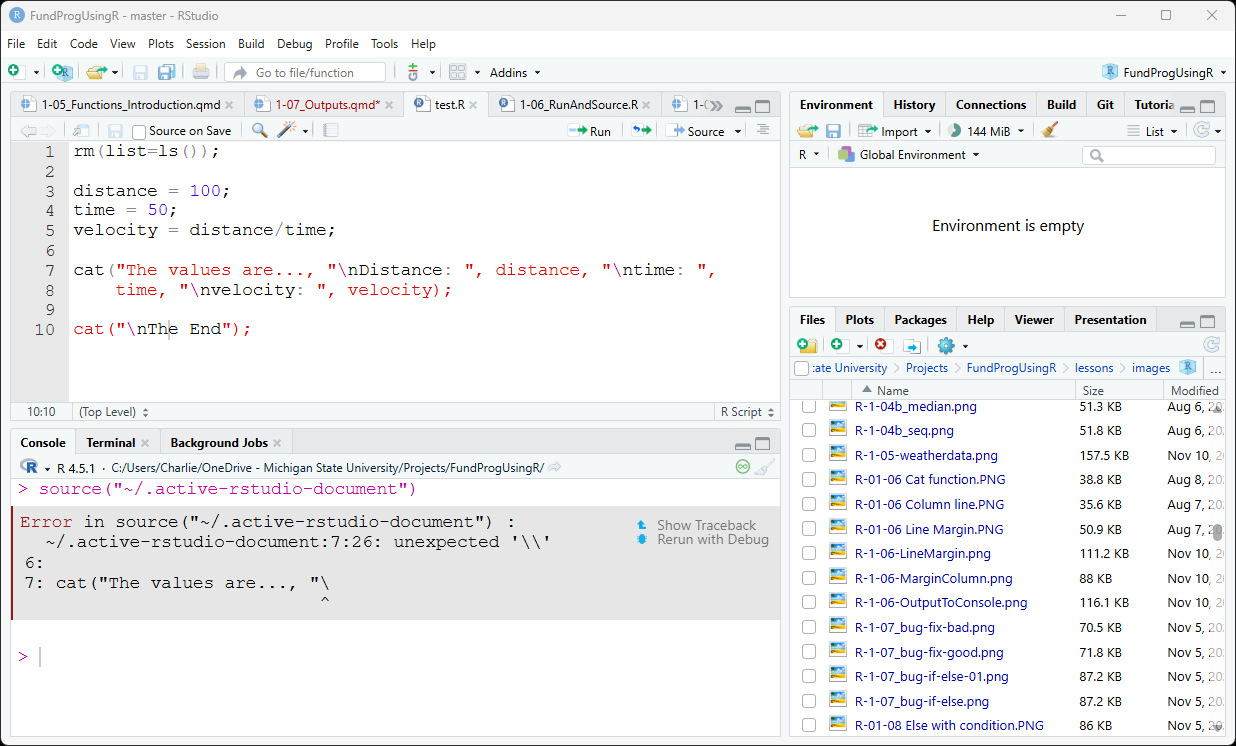Click the delete files red icon
Screen dimensions: 1236x746
click(881, 345)
